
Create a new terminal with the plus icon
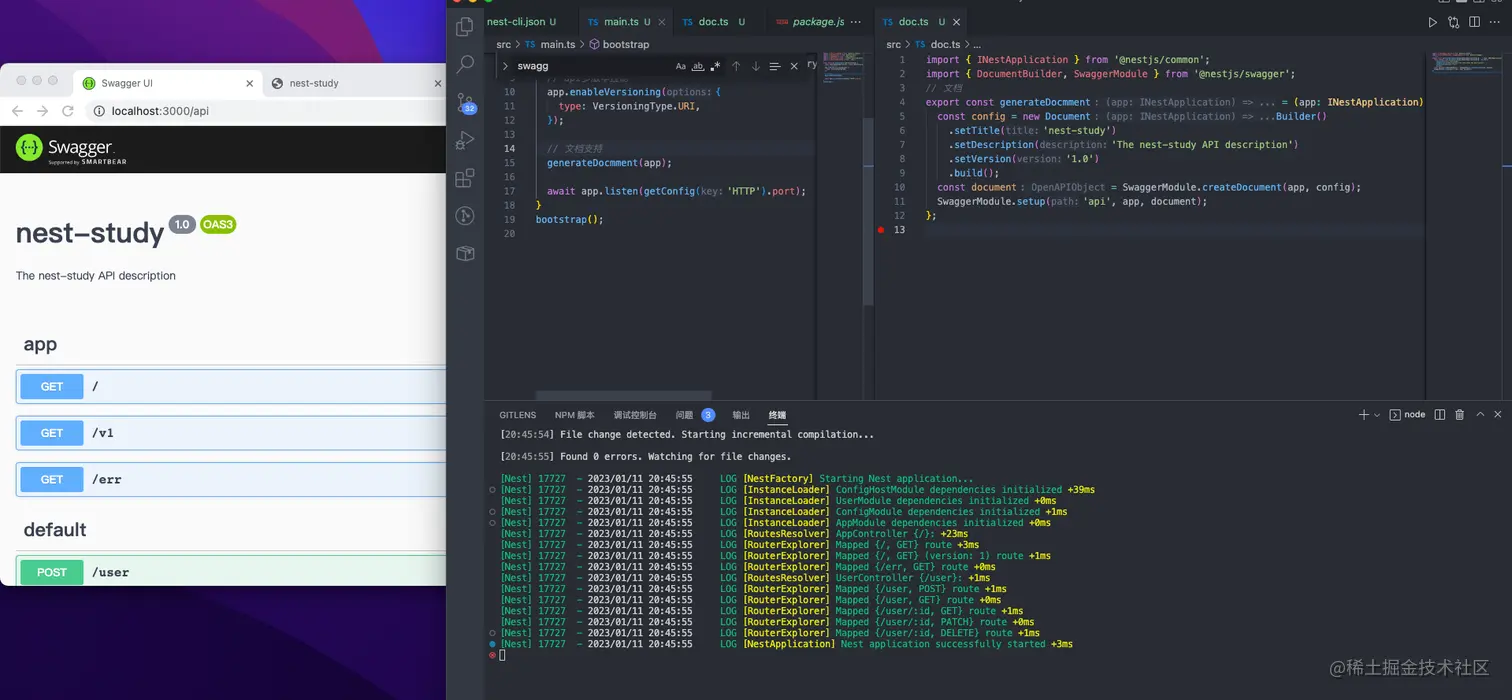1363,414
